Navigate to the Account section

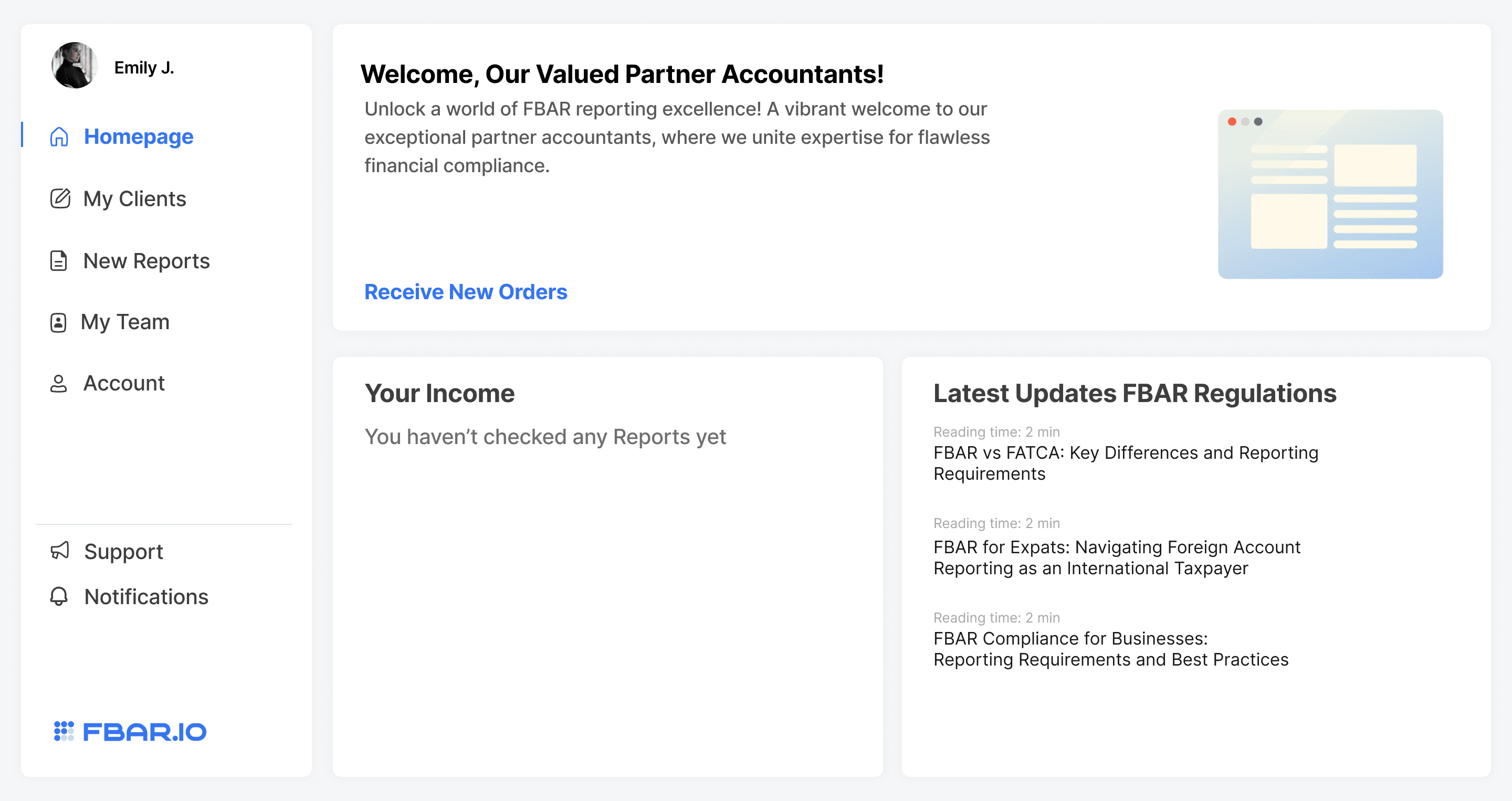tap(124, 383)
